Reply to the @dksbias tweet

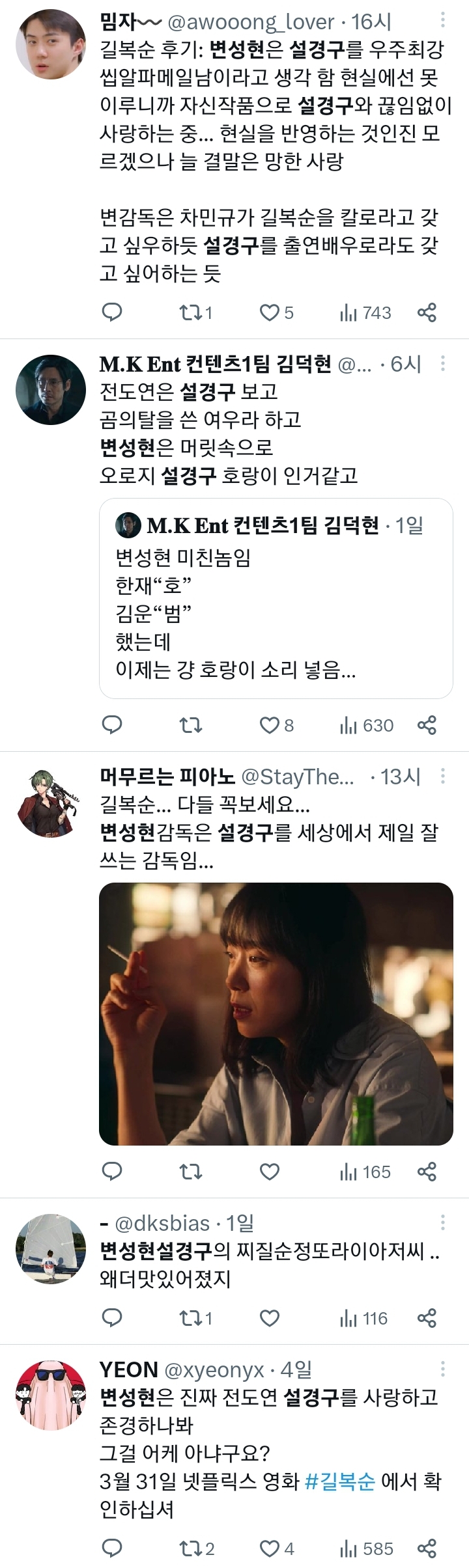pos(112,1318)
